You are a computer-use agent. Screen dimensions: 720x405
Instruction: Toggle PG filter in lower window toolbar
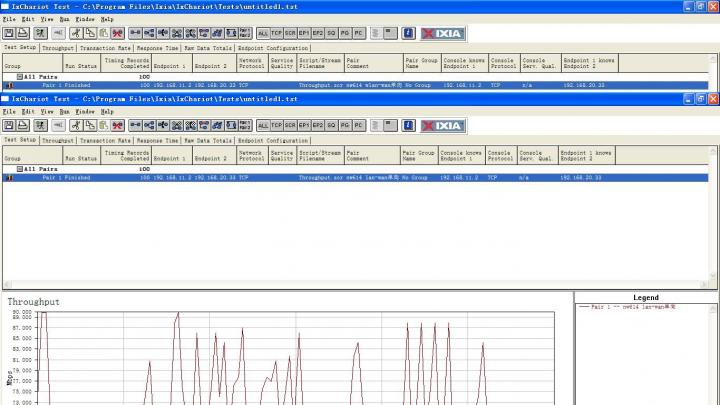click(x=345, y=125)
